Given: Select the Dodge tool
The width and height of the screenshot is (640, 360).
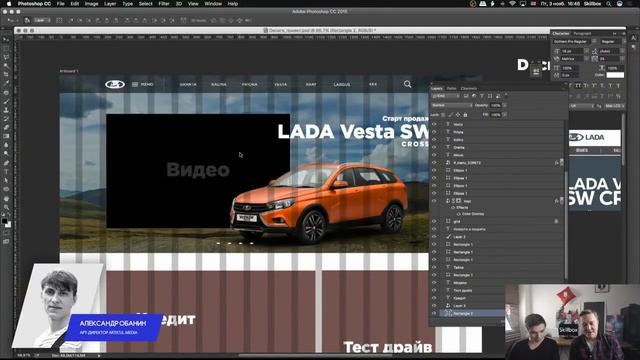Looking at the screenshot, I should (x=6, y=153).
